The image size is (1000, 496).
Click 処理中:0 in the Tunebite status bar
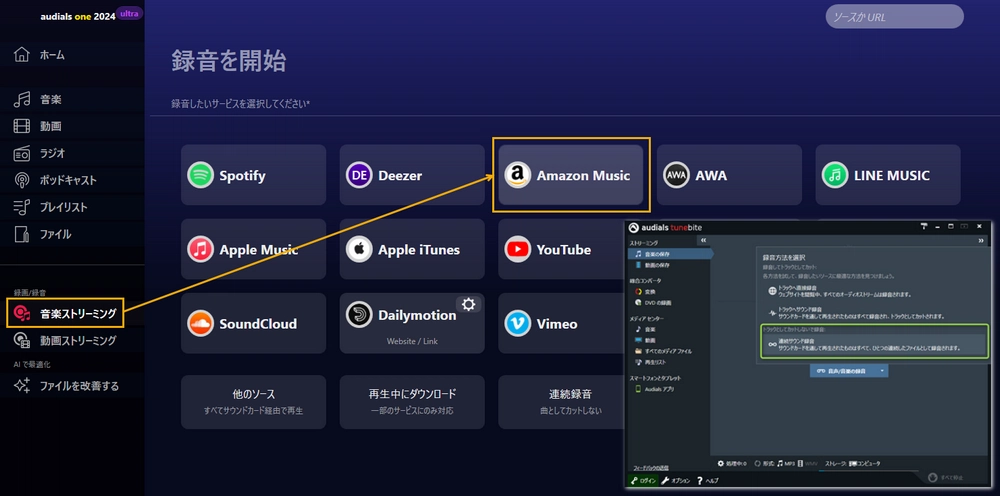tap(732, 463)
